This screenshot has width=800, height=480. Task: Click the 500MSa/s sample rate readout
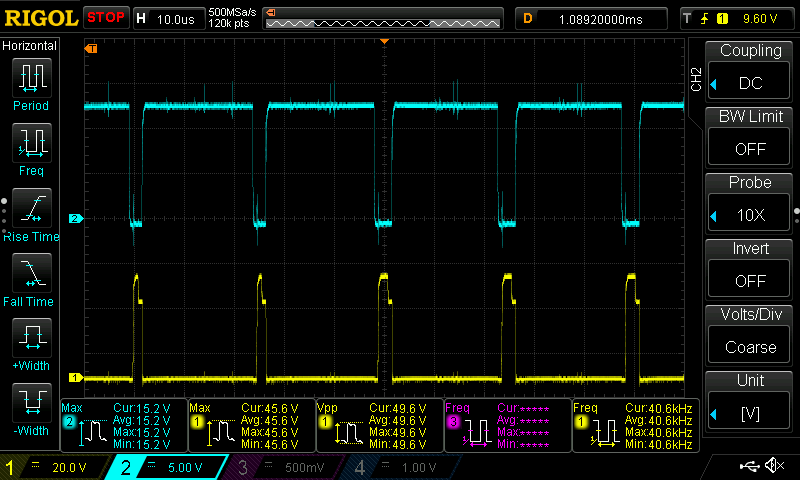click(232, 12)
